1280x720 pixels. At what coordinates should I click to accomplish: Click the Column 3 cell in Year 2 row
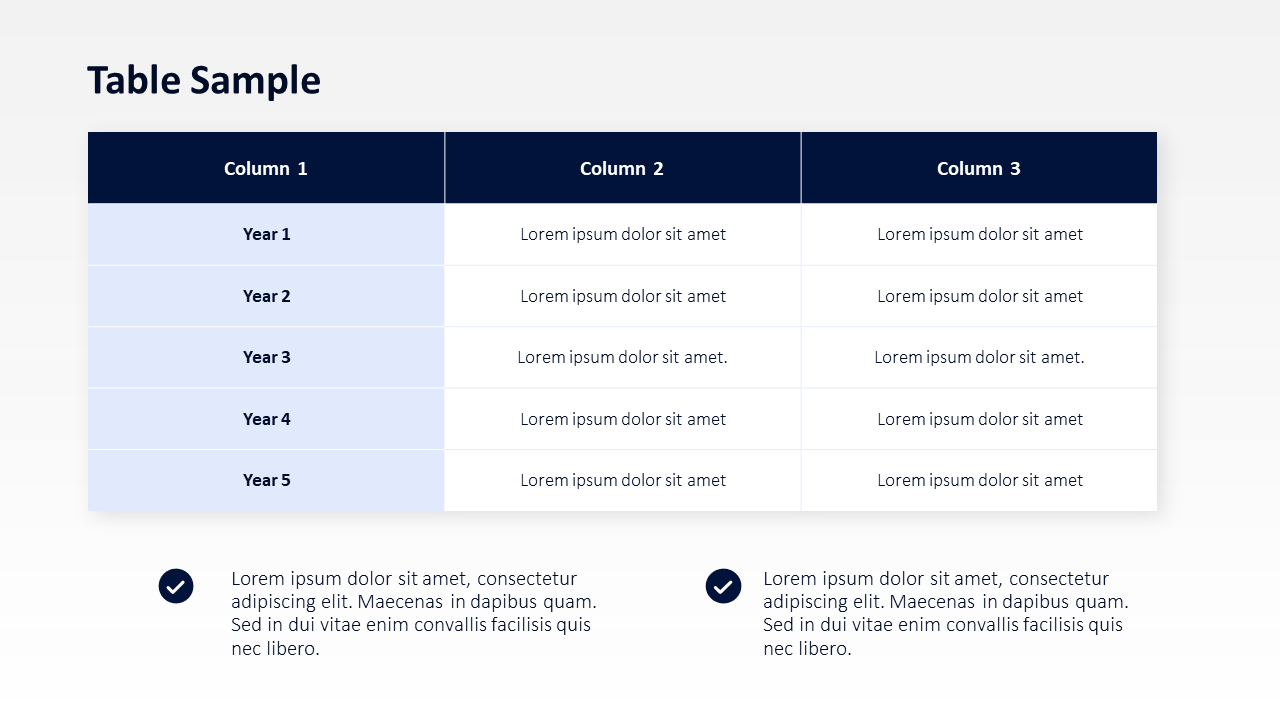tap(980, 296)
